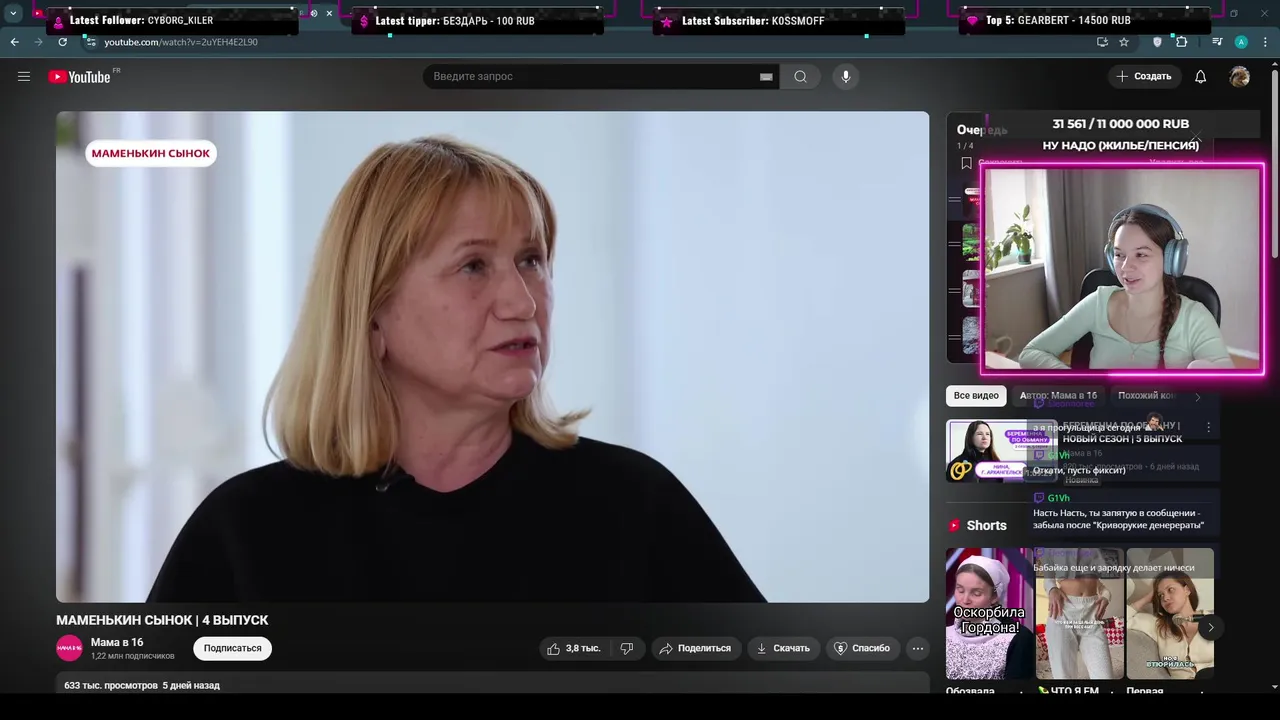This screenshot has height=720, width=1280.
Task: Reload the page with the refresh icon
Action: pos(62,42)
